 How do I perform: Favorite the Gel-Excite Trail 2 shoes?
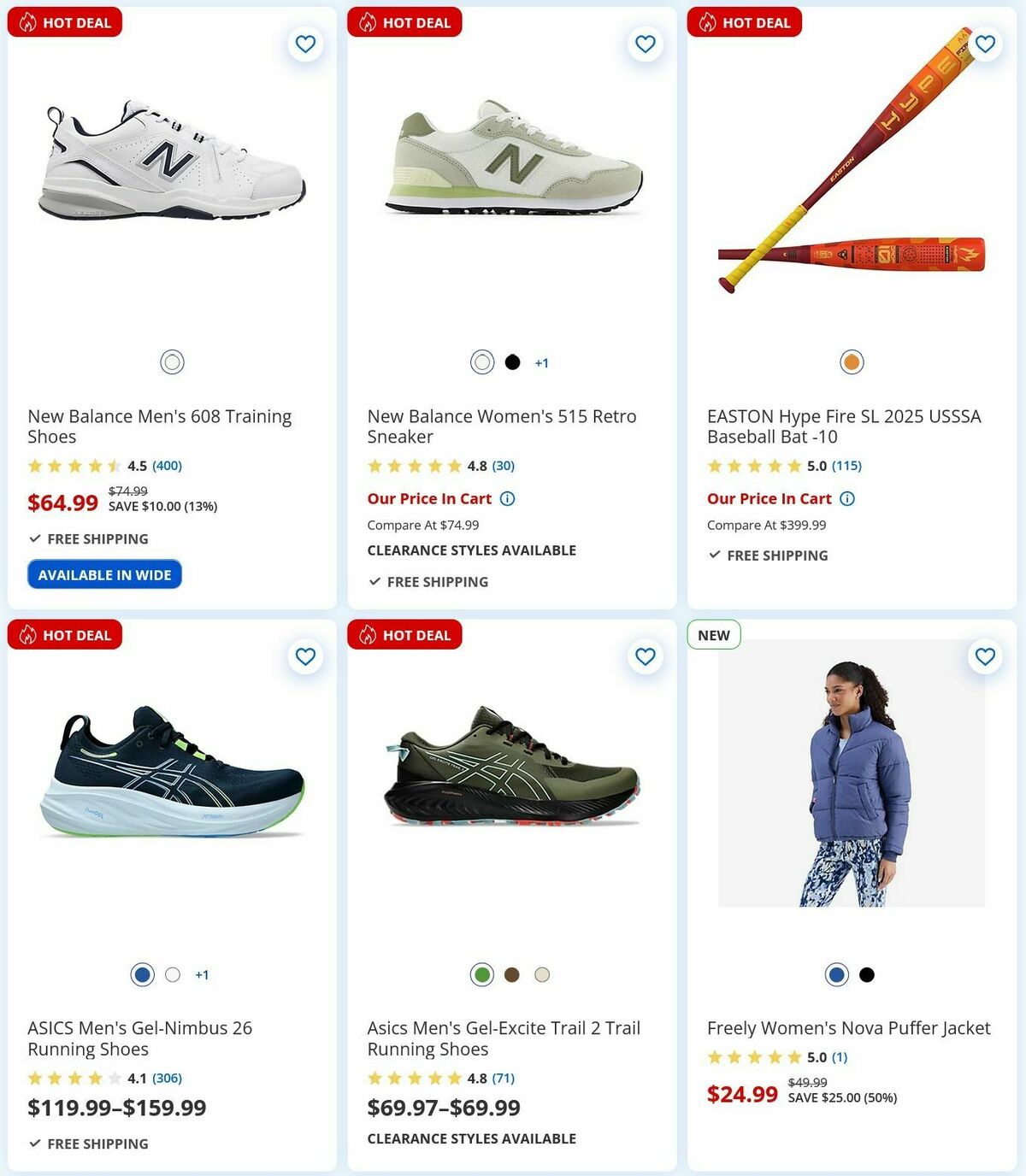[646, 656]
